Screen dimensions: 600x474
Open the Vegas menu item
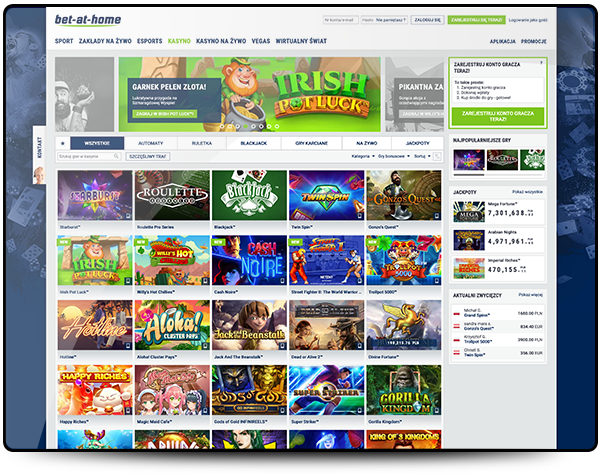click(261, 41)
